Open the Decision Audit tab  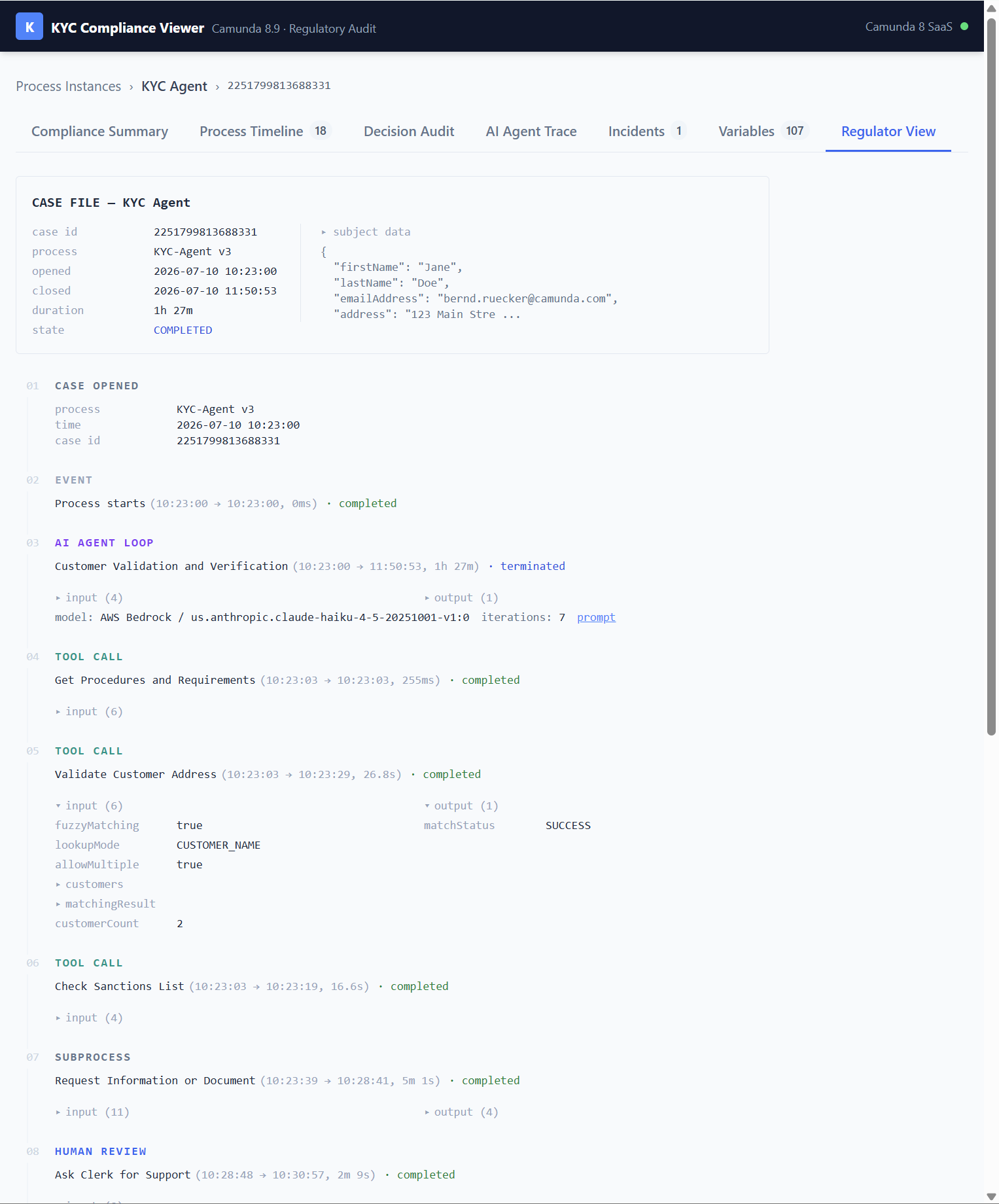point(409,132)
